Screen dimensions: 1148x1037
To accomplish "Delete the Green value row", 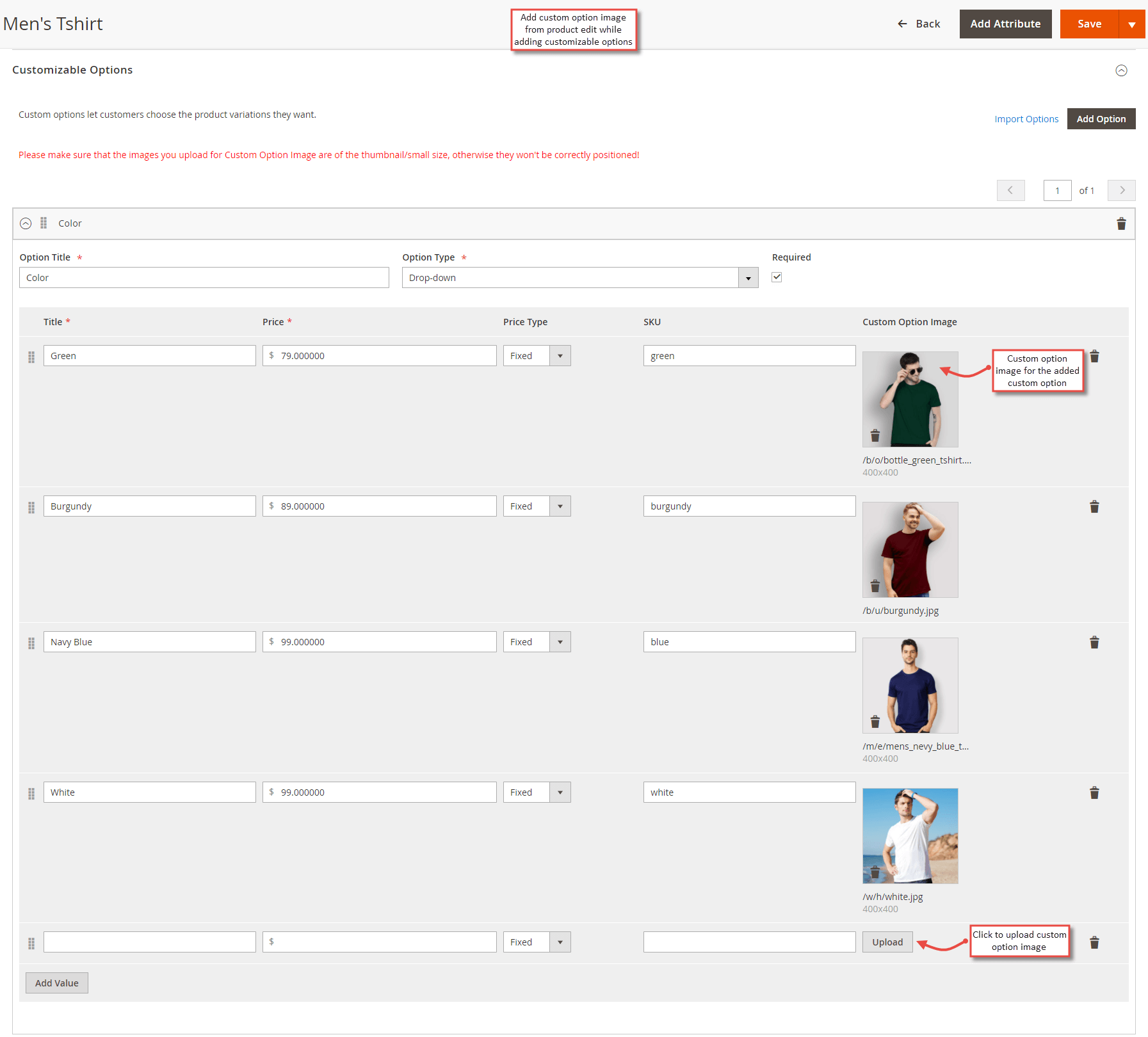I will click(x=1094, y=357).
